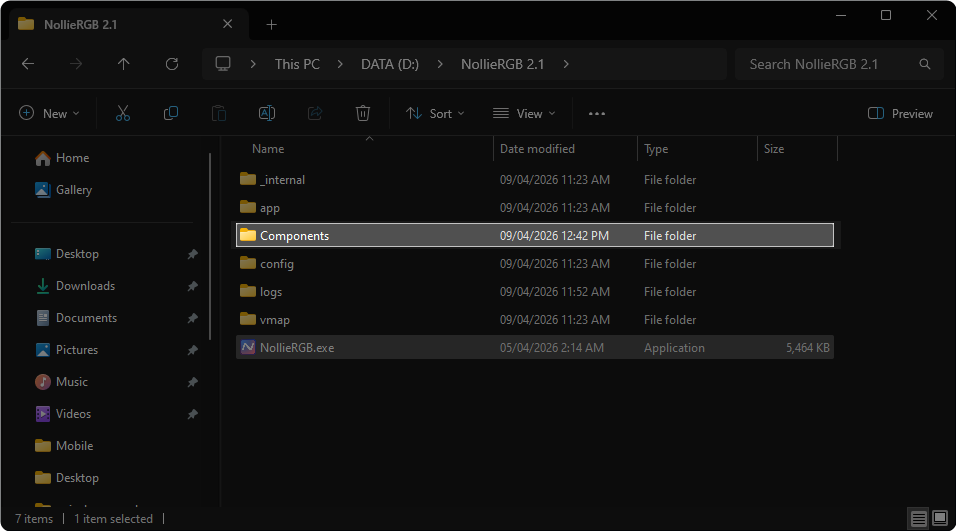Unpin Documents using its pin icon
956x531 pixels.
coord(192,318)
